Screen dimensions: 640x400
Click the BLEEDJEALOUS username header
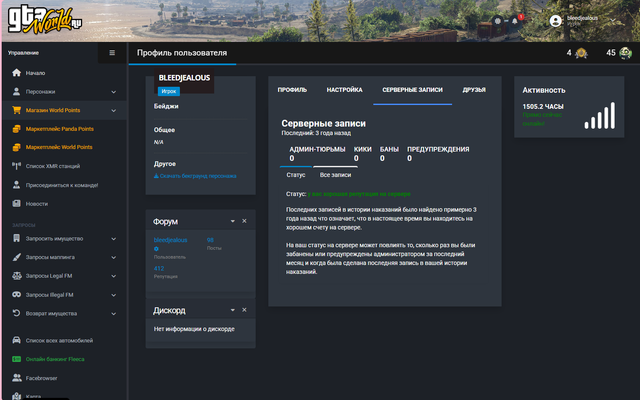tap(184, 78)
